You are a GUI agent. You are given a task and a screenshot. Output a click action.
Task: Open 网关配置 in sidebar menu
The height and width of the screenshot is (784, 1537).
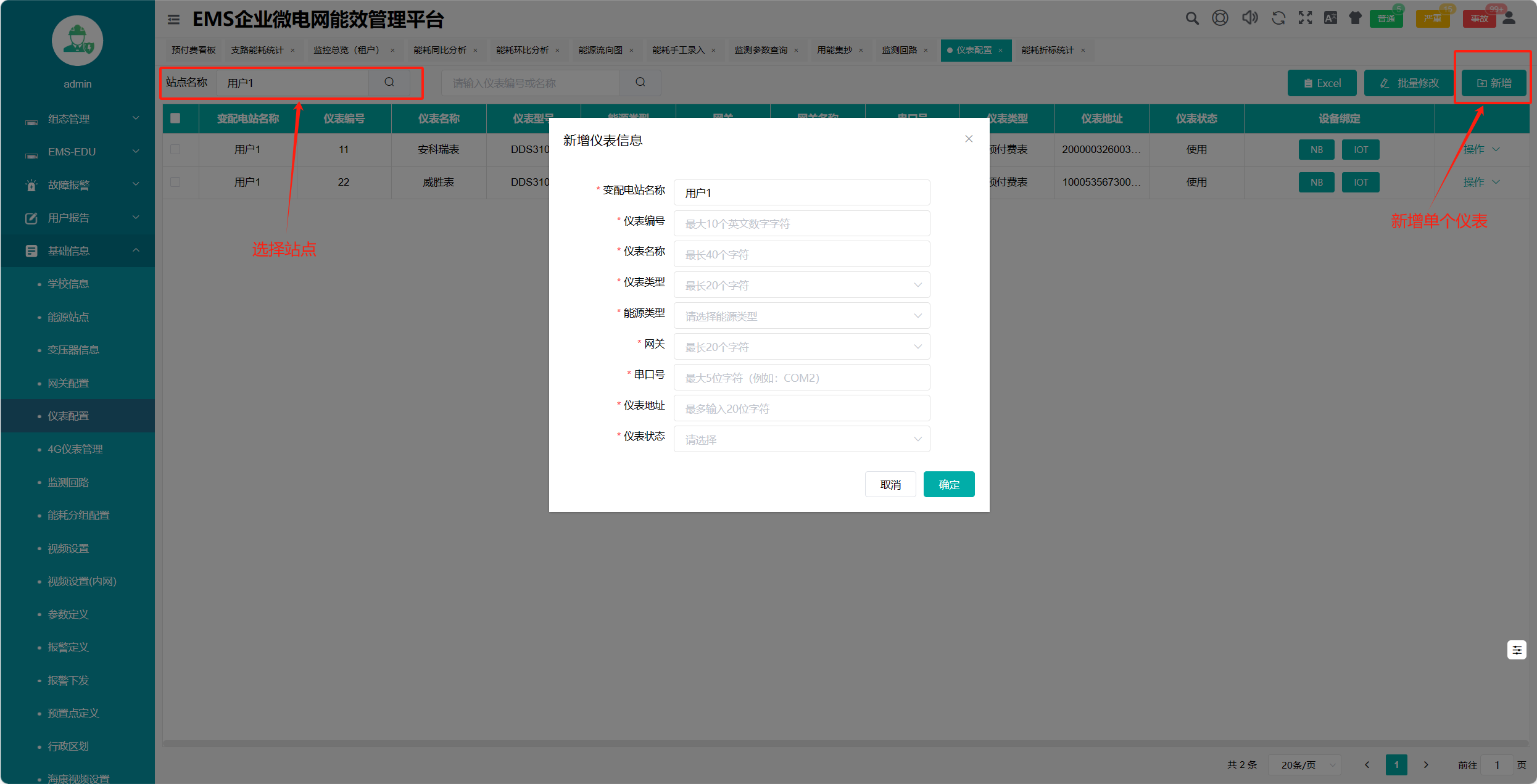tap(68, 383)
